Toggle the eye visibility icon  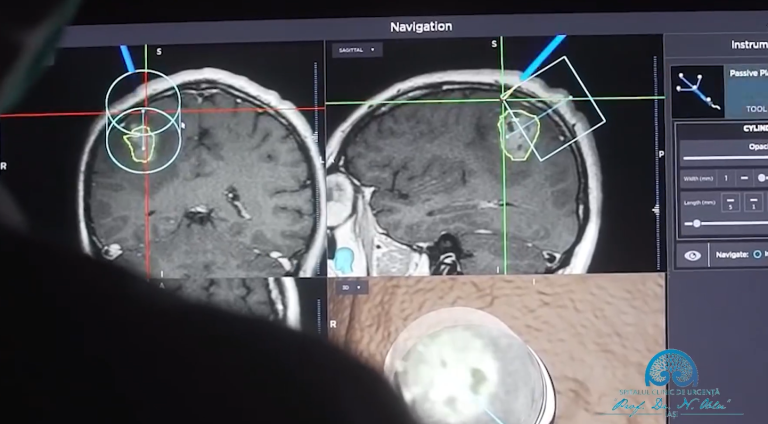tap(692, 256)
